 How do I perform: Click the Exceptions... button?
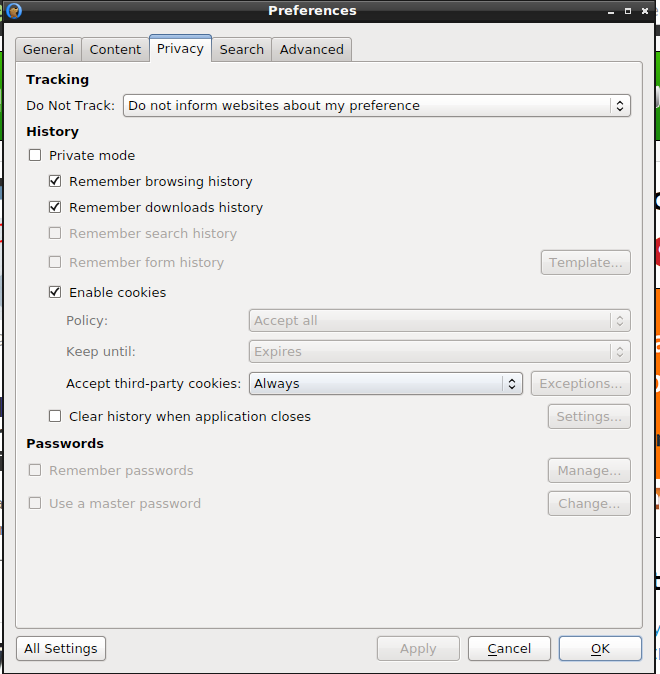tap(581, 383)
